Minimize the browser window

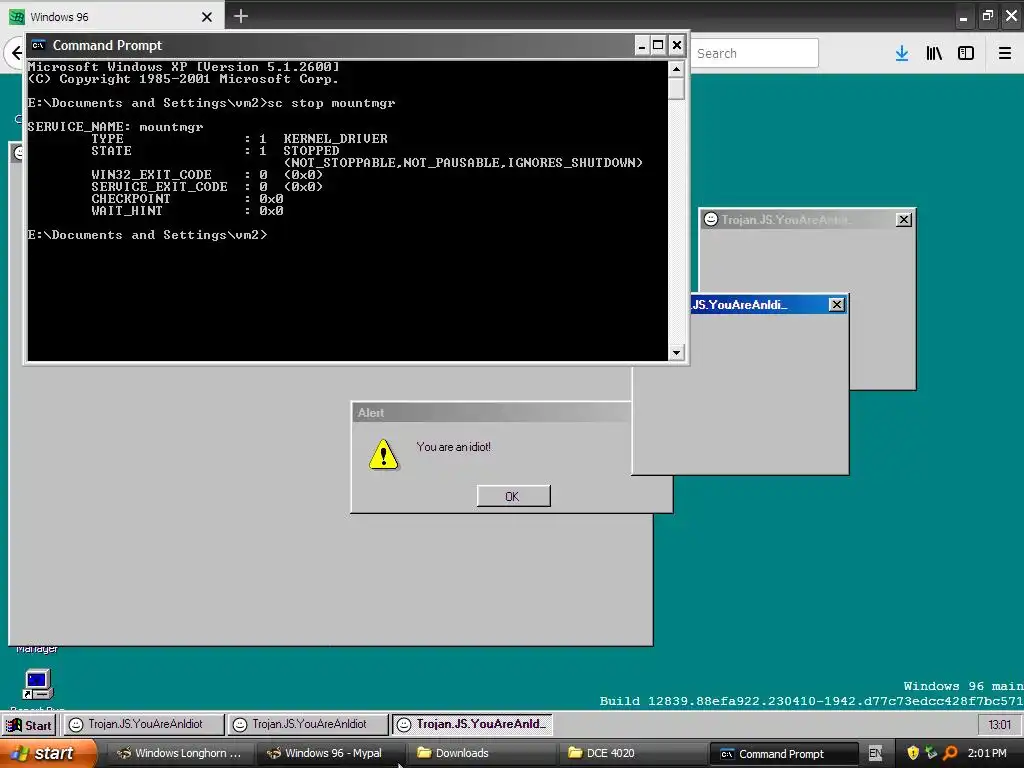[963, 17]
